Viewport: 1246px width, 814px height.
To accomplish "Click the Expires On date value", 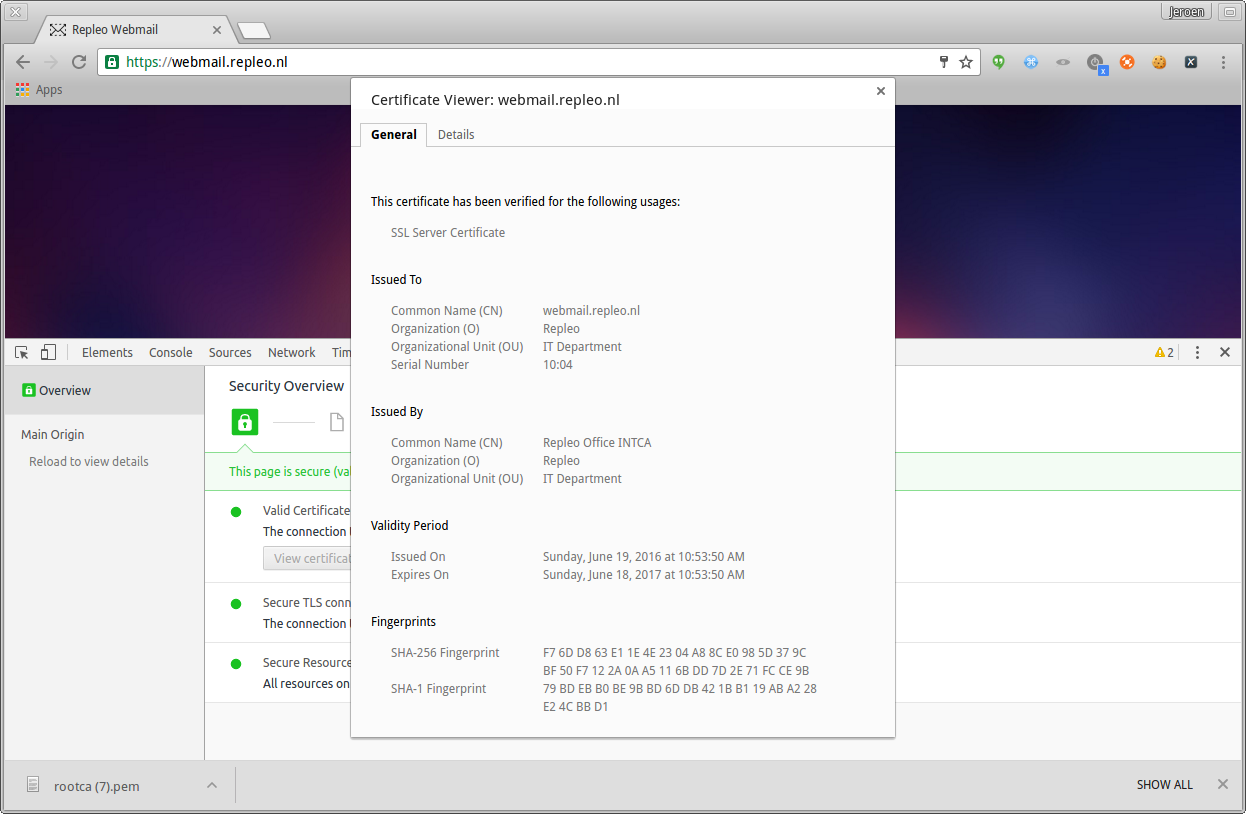I will (x=644, y=575).
